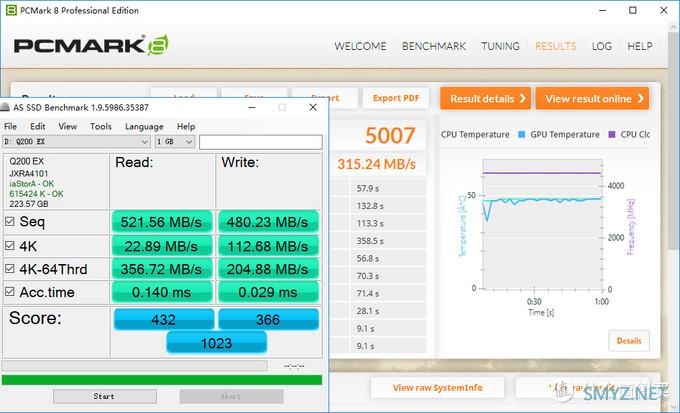Screen dimensions: 680x413
Task: Close the AS SSD Benchmark window
Action: [x=313, y=107]
